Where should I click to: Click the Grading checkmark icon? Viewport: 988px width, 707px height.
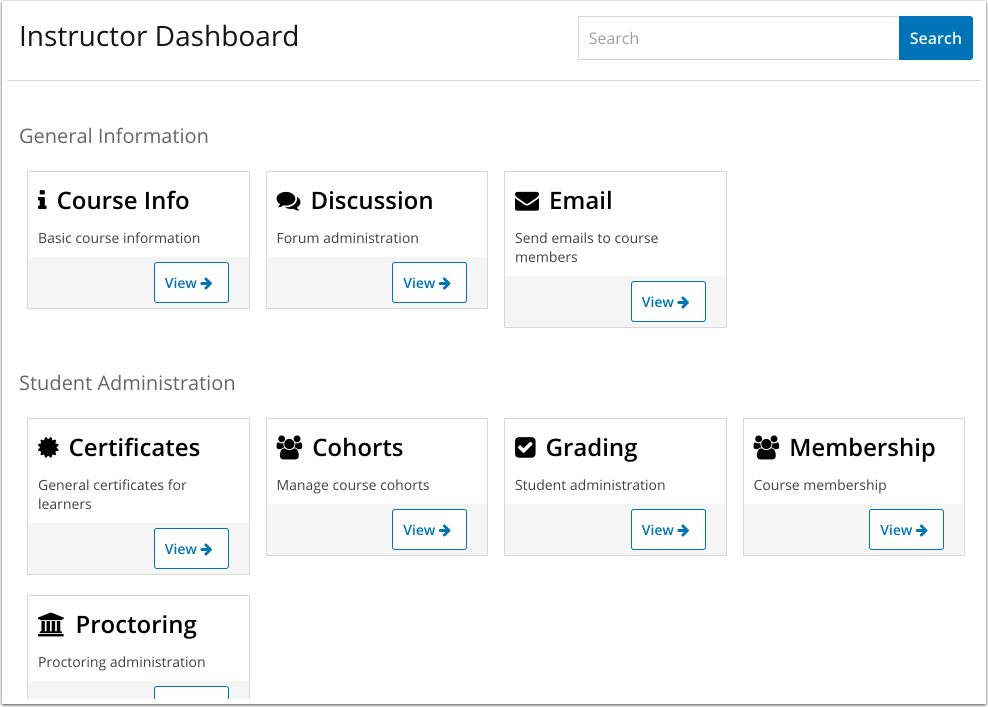pyautogui.click(x=527, y=447)
